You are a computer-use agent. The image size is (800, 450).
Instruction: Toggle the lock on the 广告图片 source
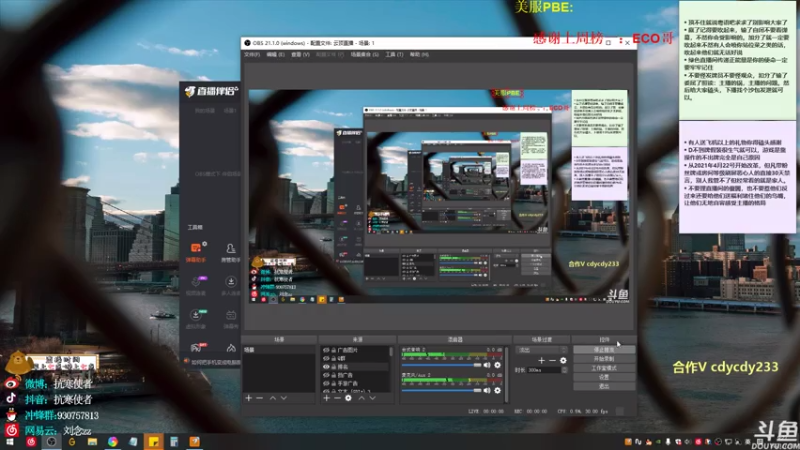(x=334, y=351)
